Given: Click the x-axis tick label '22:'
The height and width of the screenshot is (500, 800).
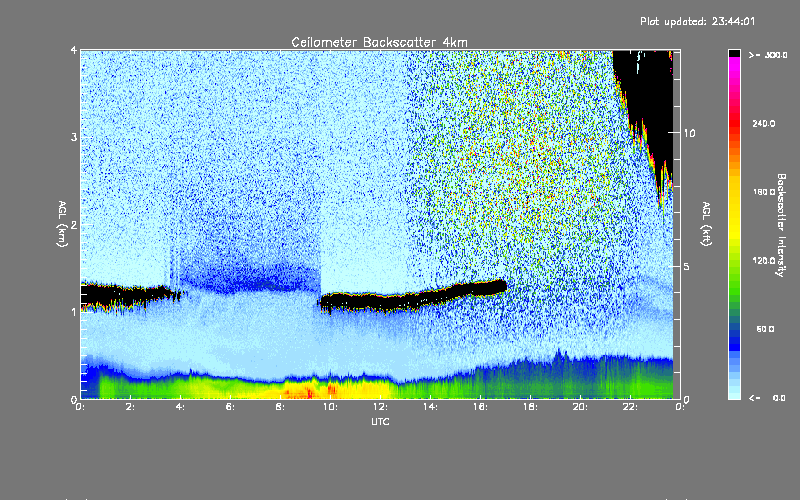Looking at the screenshot, I should [x=630, y=407].
